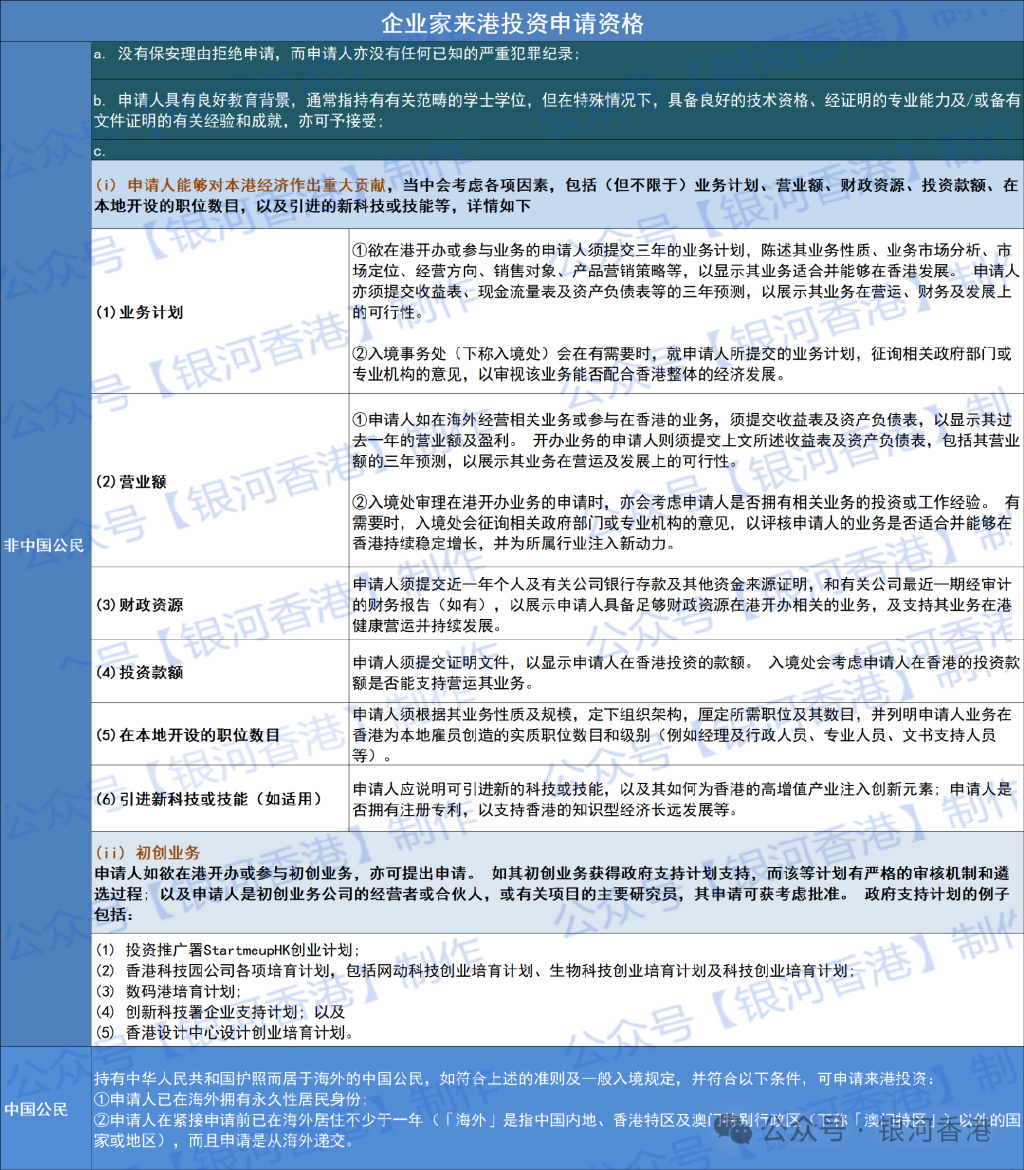Select the 非中国公民 row header
This screenshot has width=1024, height=1170.
(45, 545)
